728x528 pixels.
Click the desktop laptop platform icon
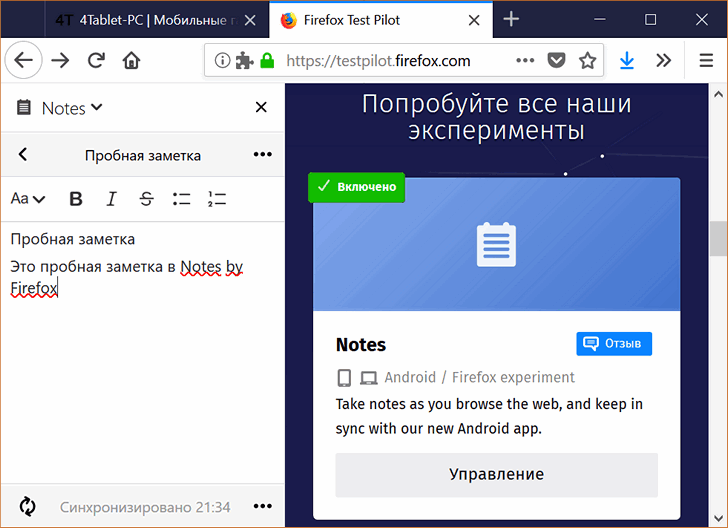click(x=369, y=378)
